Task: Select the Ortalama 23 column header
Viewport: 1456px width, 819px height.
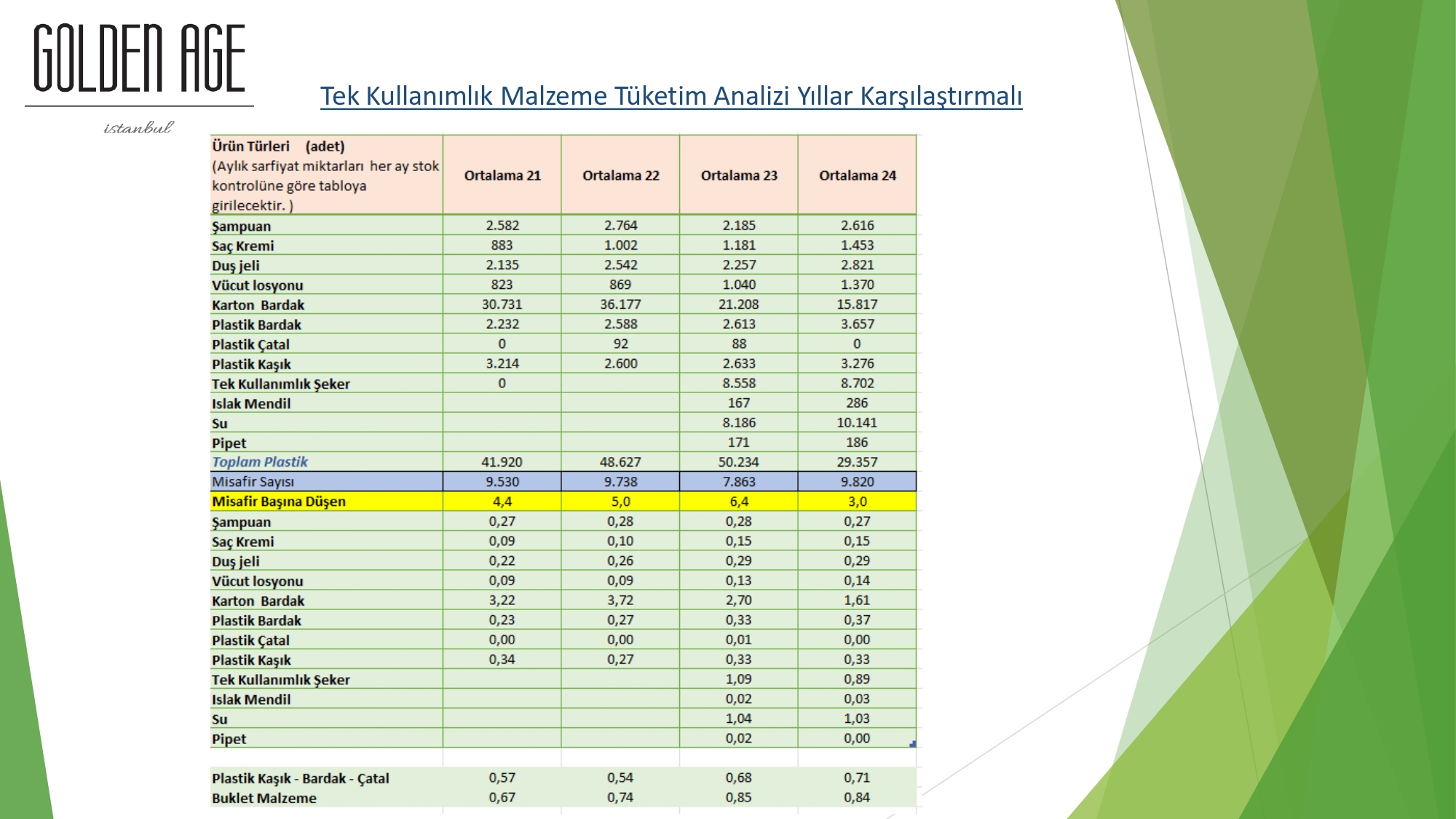Action: tap(739, 175)
